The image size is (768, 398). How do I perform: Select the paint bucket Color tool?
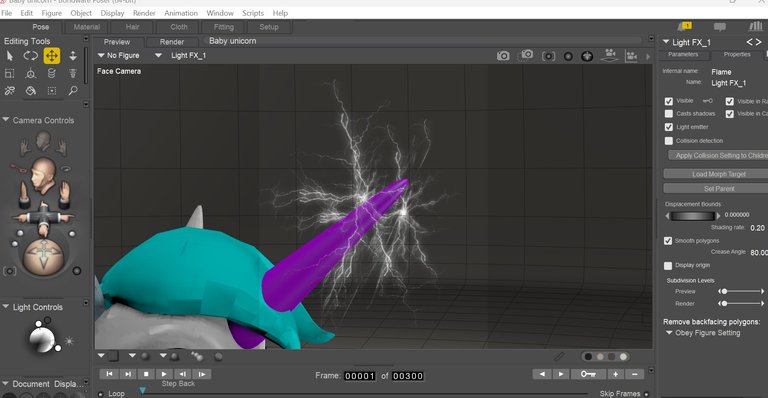[x=30, y=91]
